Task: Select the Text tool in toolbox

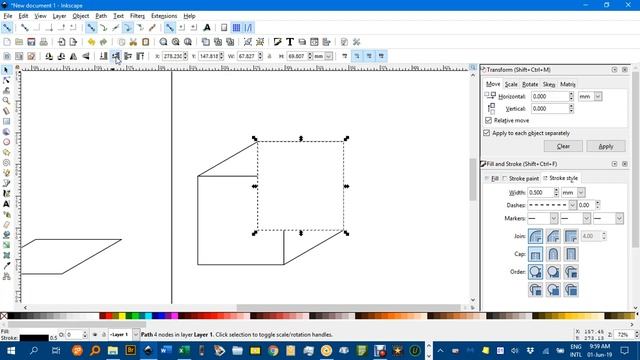Action: 6,204
